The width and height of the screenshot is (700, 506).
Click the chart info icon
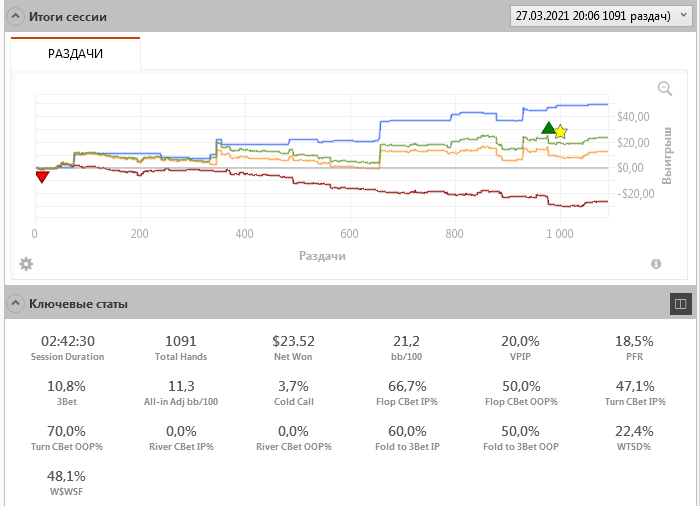point(656,264)
